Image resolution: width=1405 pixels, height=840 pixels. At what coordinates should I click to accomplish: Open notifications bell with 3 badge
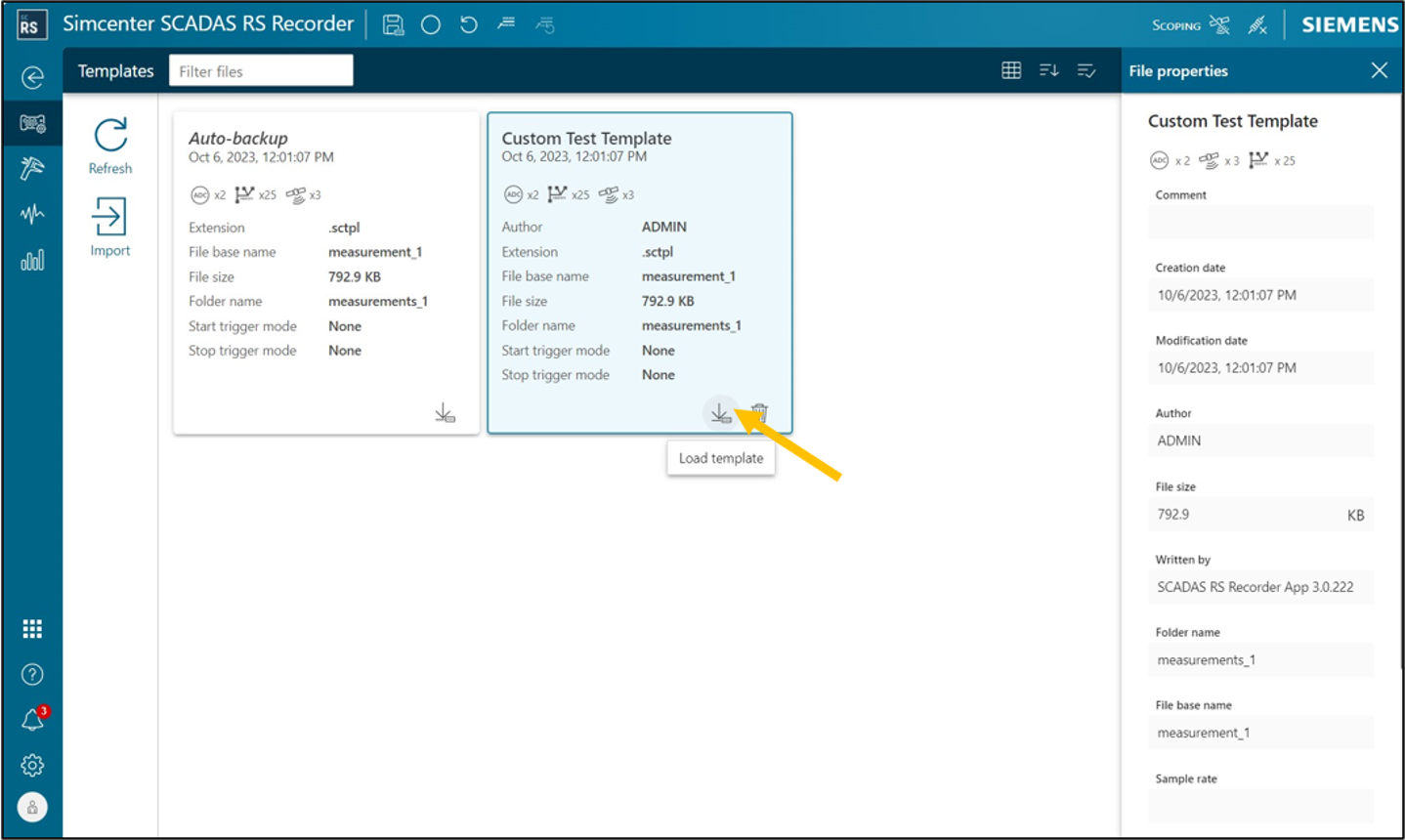point(34,719)
